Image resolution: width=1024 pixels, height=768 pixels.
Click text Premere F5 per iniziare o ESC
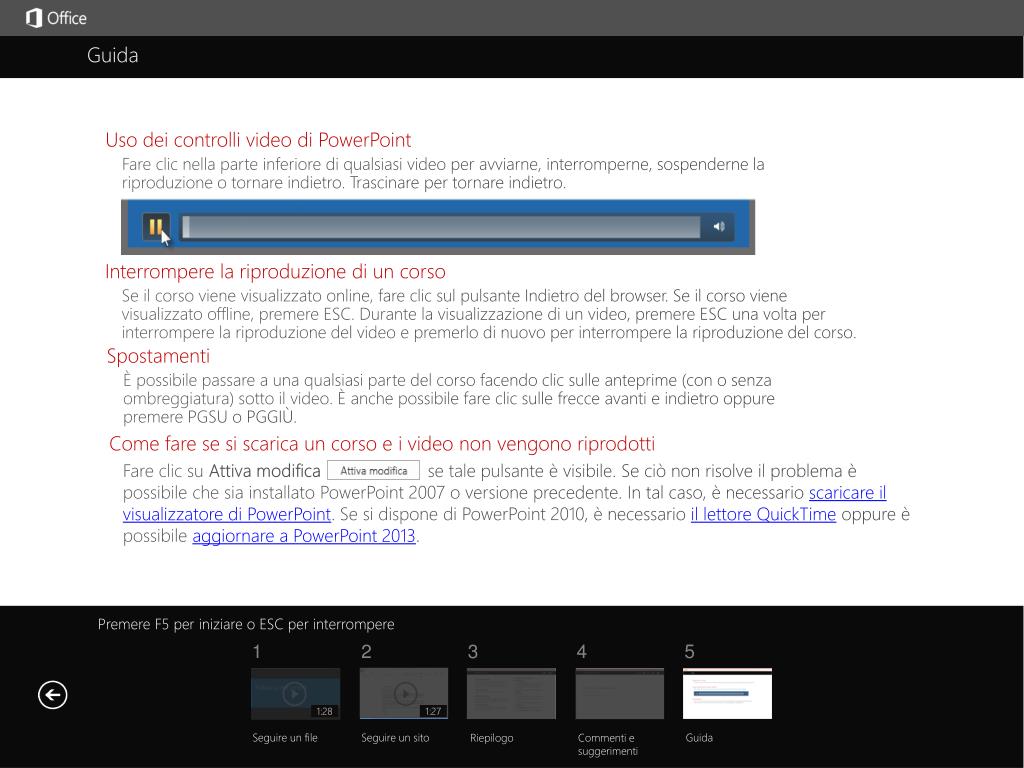[246, 624]
